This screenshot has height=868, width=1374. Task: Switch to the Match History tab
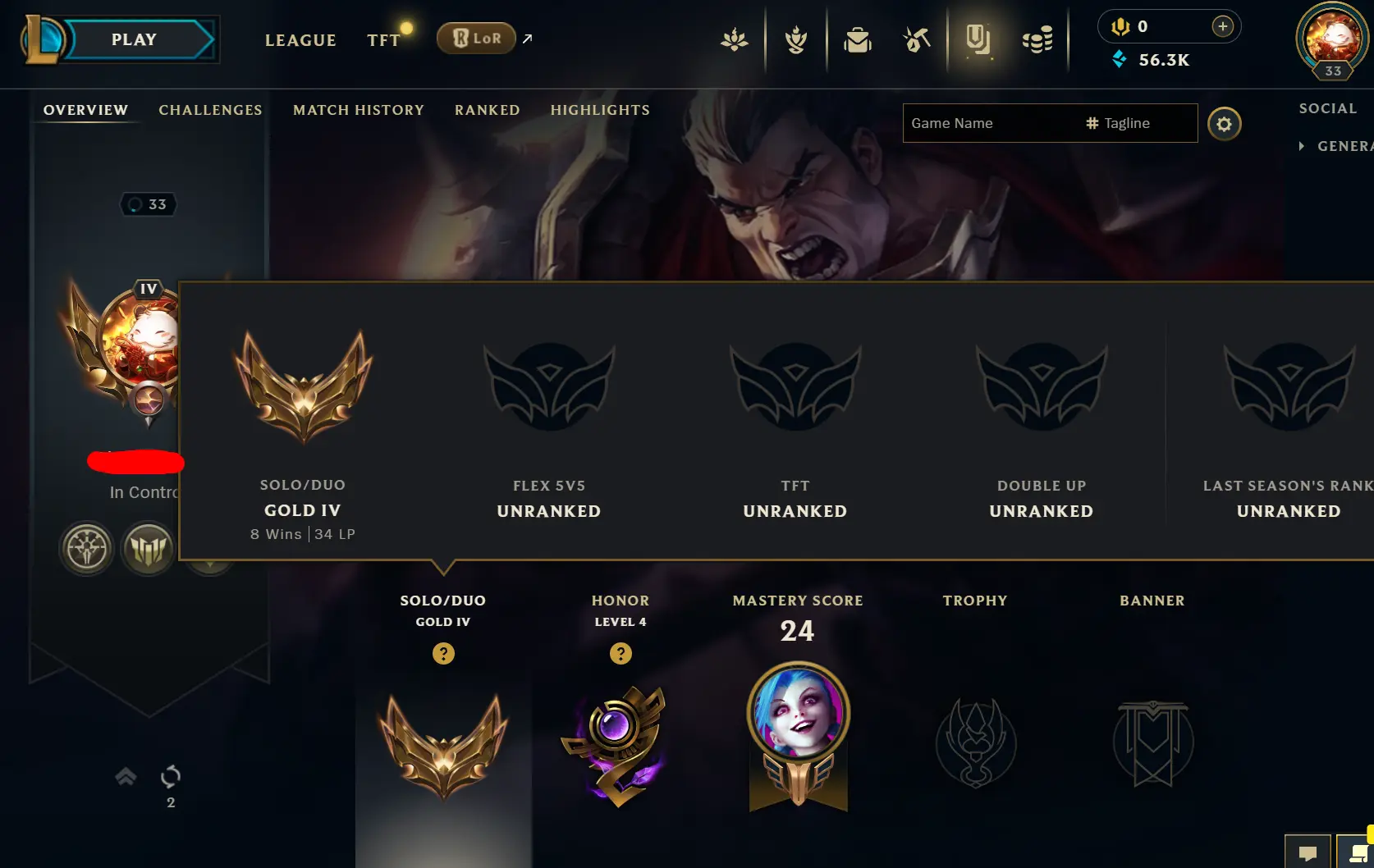tap(359, 110)
